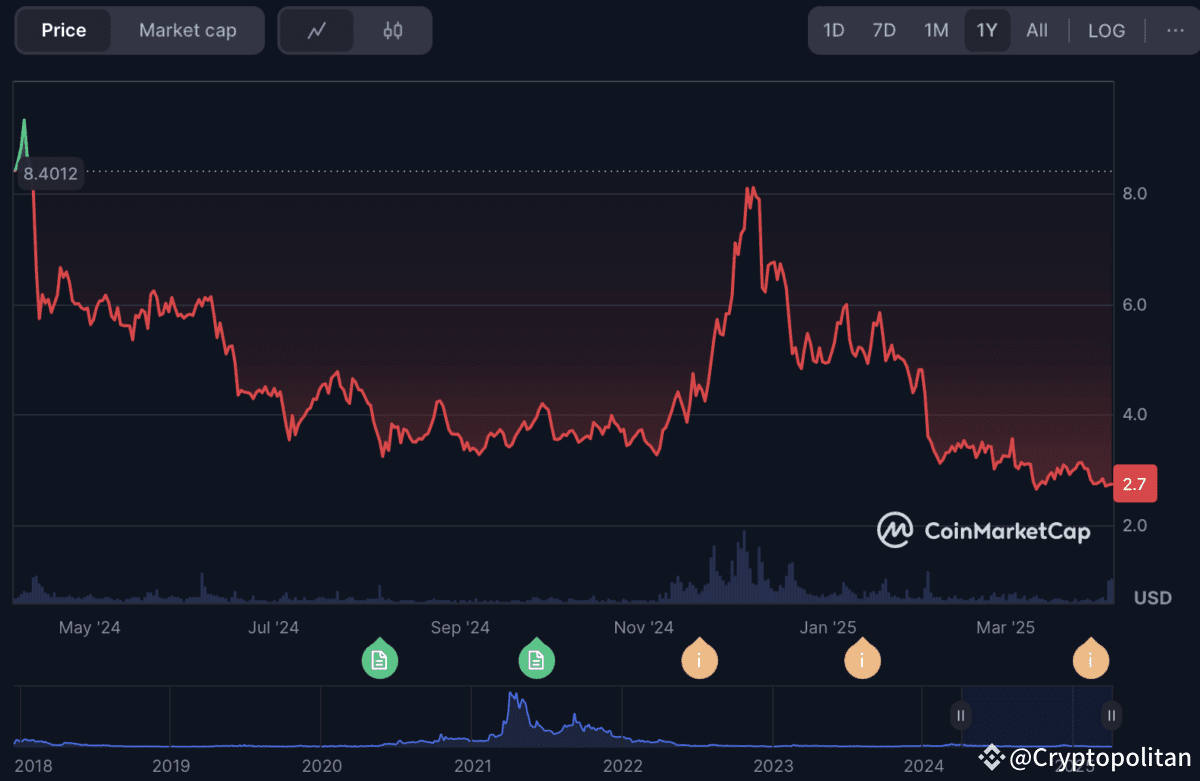The width and height of the screenshot is (1200, 781).
Task: Open green report event marker below Jul '24
Action: 380,660
